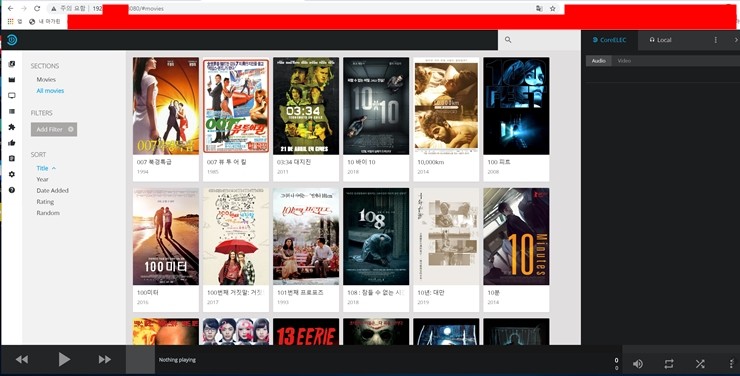Click the now-playing thumbnail placeholder

(x=140, y=360)
